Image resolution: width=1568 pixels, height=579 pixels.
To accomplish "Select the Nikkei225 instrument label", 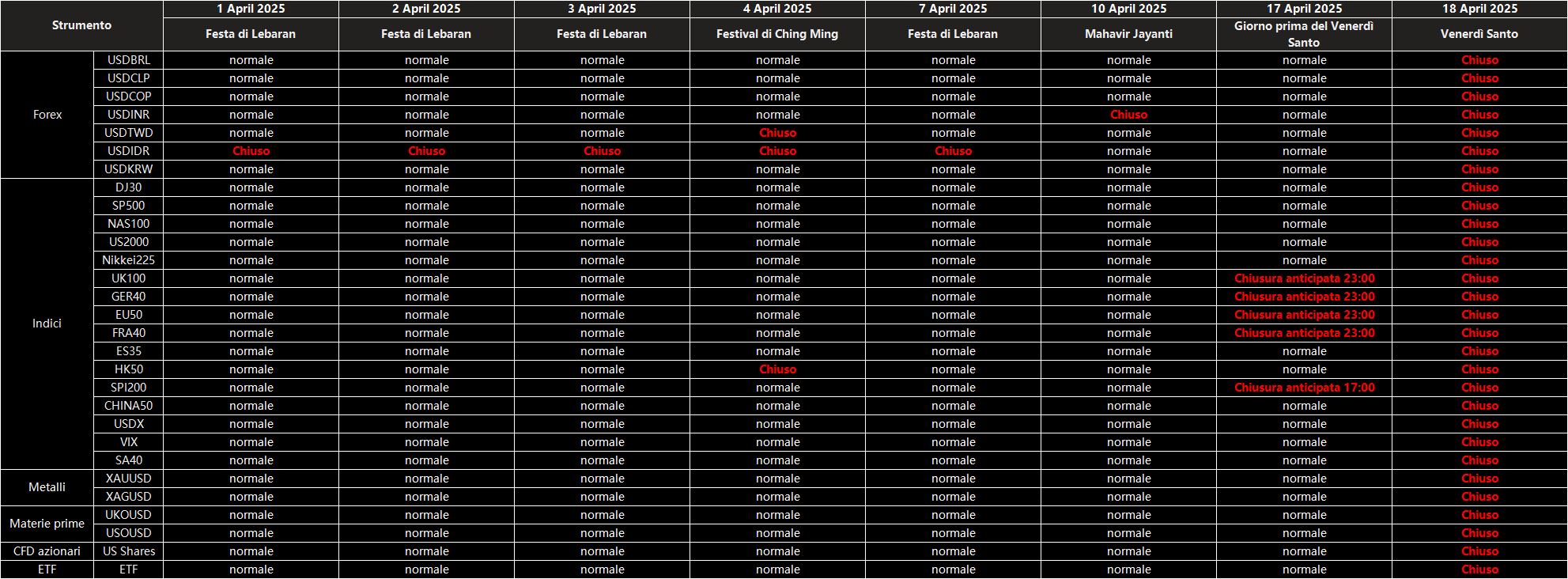I will coord(128,260).
